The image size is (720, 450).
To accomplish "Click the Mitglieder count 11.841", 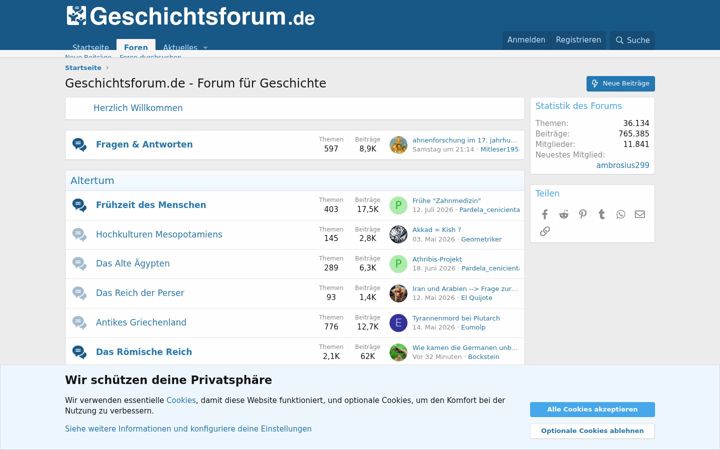I will coord(636,144).
